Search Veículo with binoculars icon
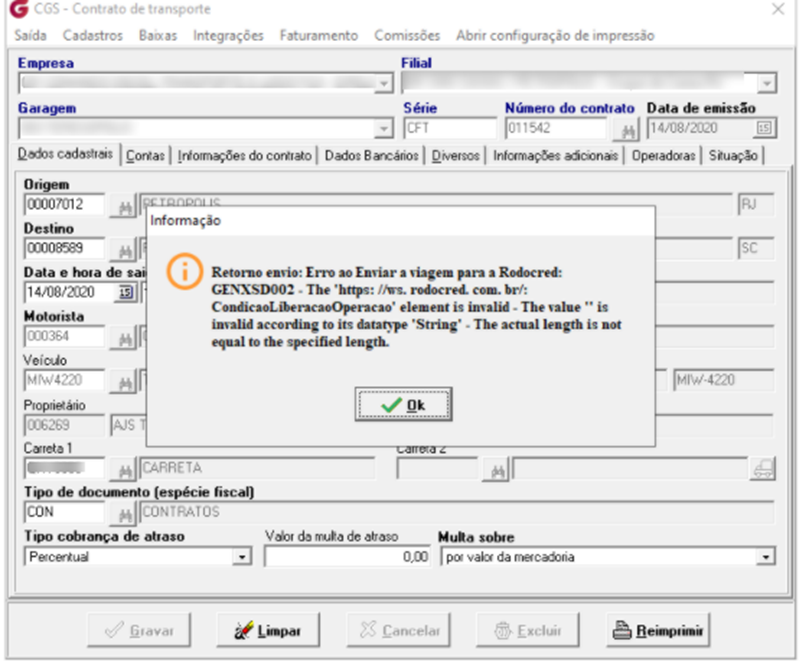This screenshot has width=809, height=661. pyautogui.click(x=124, y=383)
